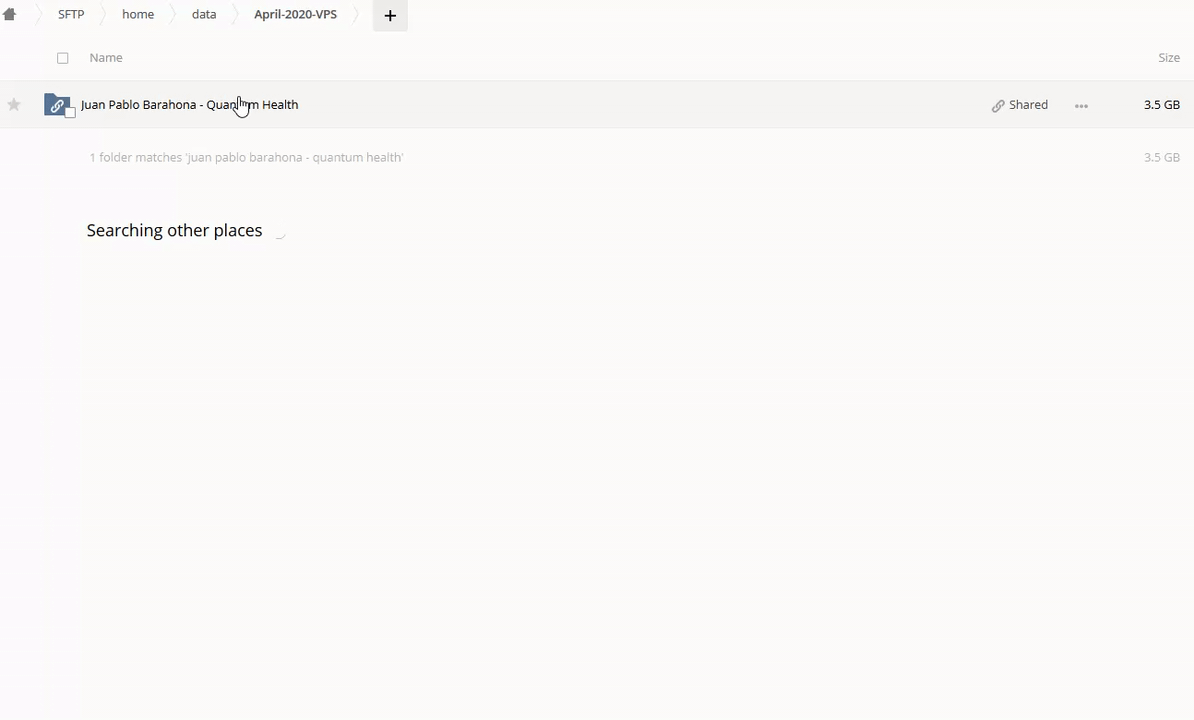Open Juan Pablo Barahona - Quantum Health folder
Screen dimensions: 1194x720
click(x=189, y=105)
